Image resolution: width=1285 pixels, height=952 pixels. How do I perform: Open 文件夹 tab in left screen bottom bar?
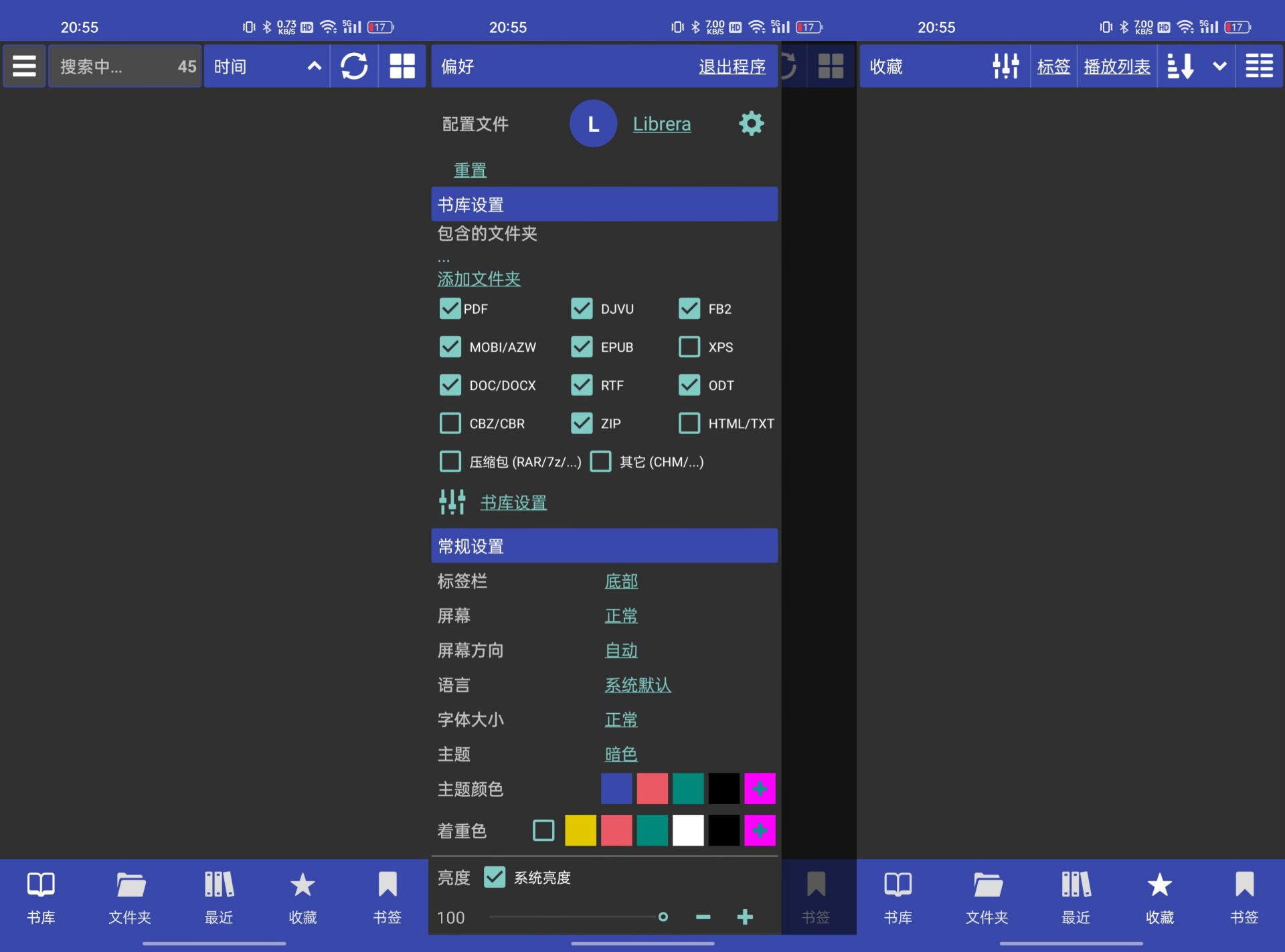(130, 898)
